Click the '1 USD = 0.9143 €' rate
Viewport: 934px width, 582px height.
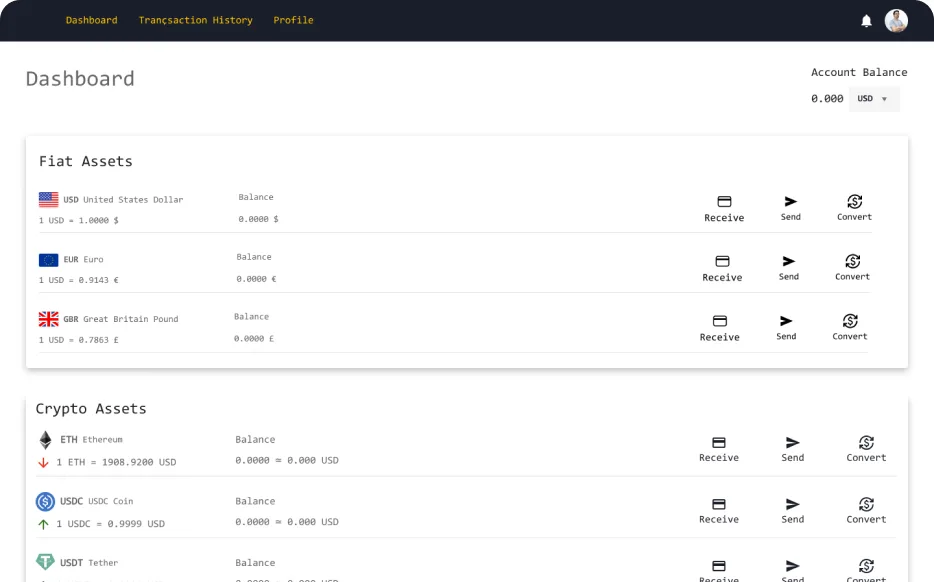79,280
